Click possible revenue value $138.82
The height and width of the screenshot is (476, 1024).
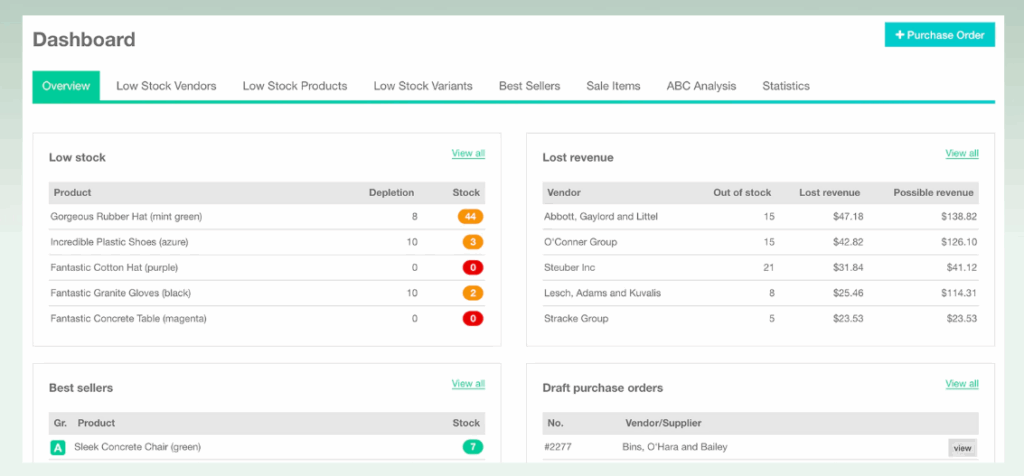[x=959, y=217]
